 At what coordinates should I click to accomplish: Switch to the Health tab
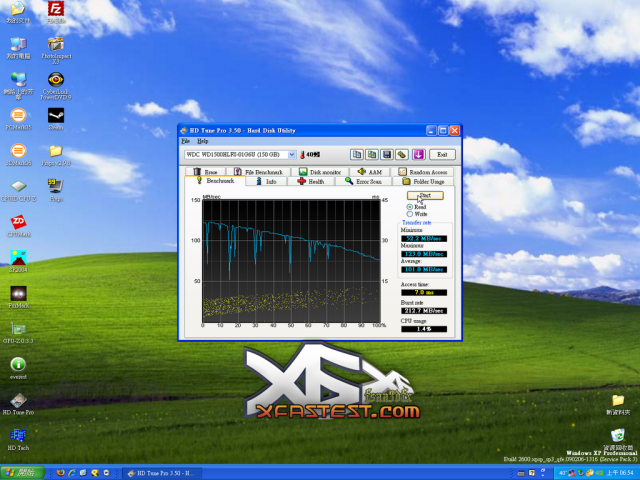pyautogui.click(x=311, y=181)
